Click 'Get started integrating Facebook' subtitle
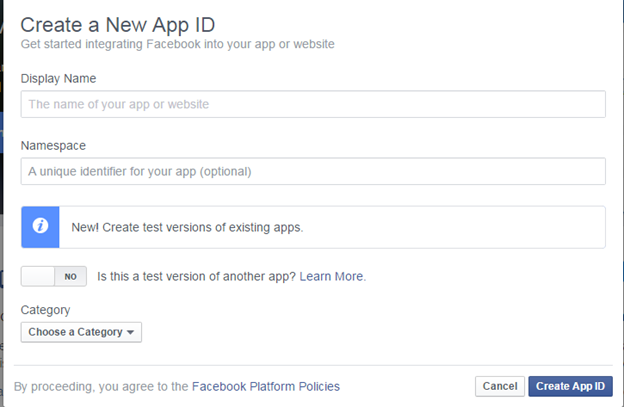Viewport: 624px width, 407px height. coord(177,44)
